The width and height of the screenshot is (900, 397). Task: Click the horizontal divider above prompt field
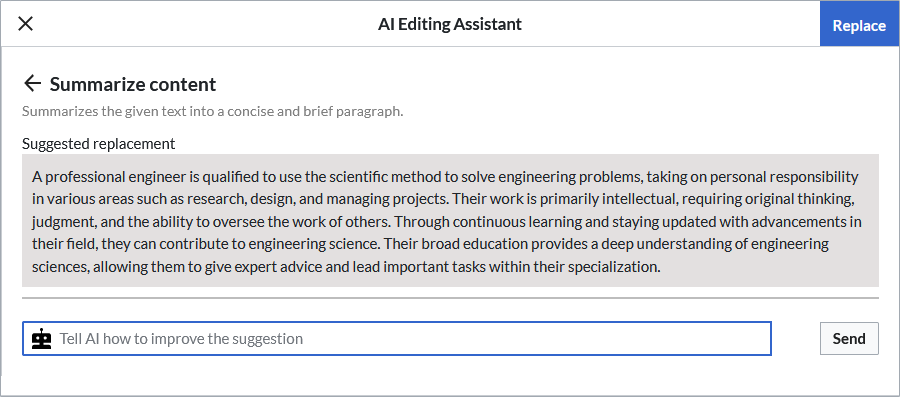click(x=450, y=298)
